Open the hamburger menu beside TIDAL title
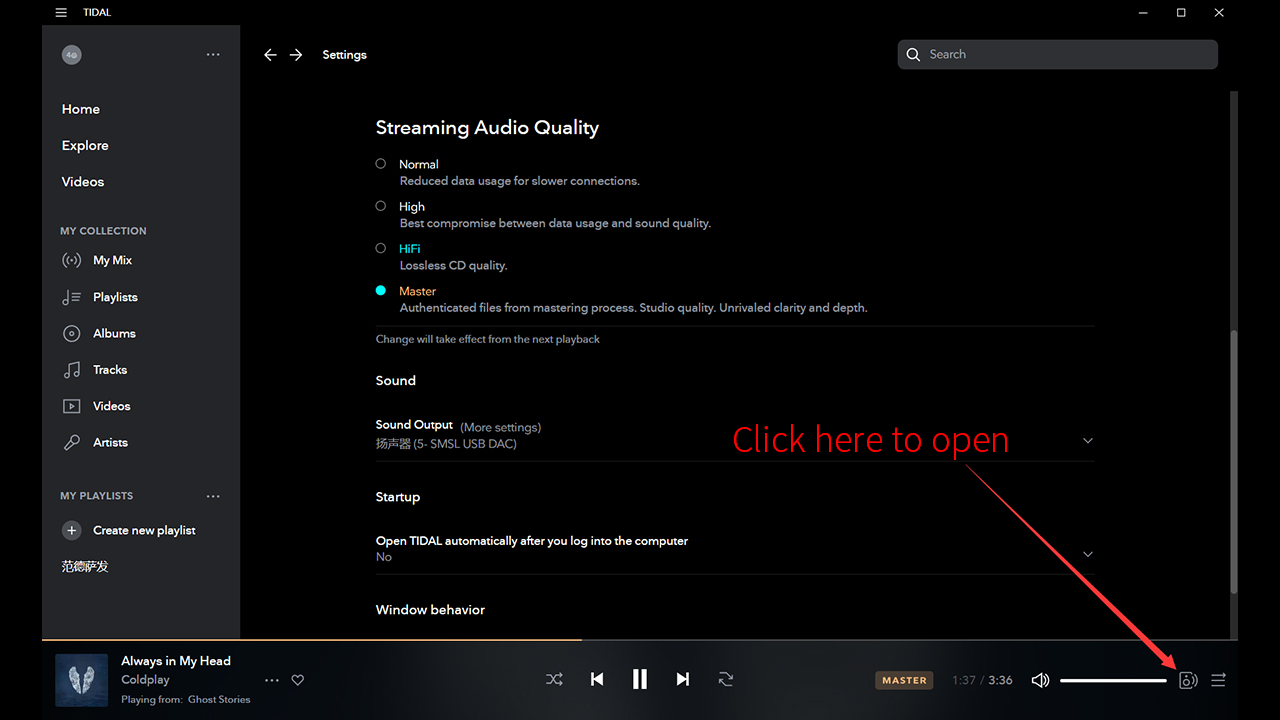The height and width of the screenshot is (720, 1280). [x=61, y=13]
